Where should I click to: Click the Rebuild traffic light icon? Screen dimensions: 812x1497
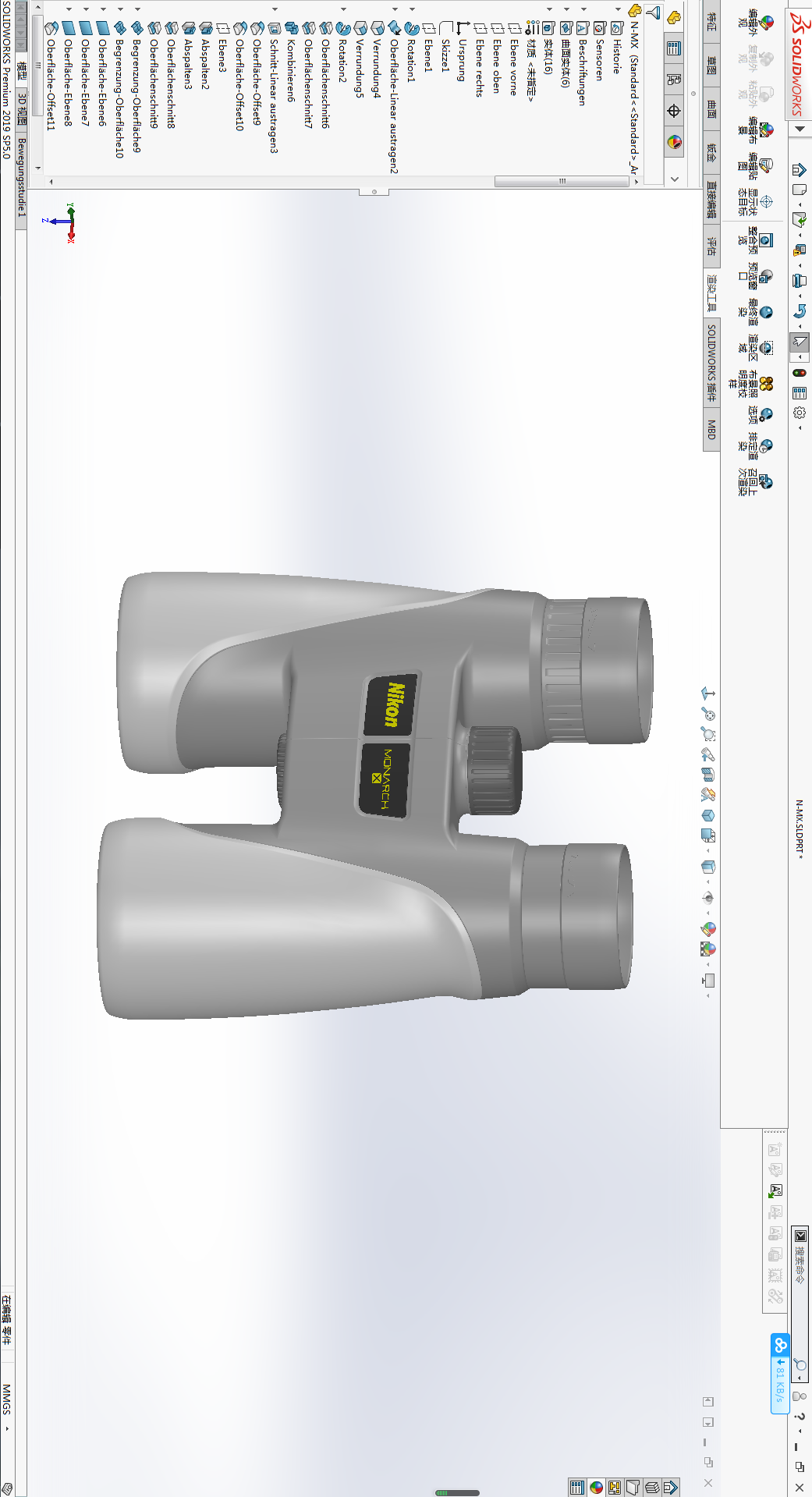[x=799, y=373]
